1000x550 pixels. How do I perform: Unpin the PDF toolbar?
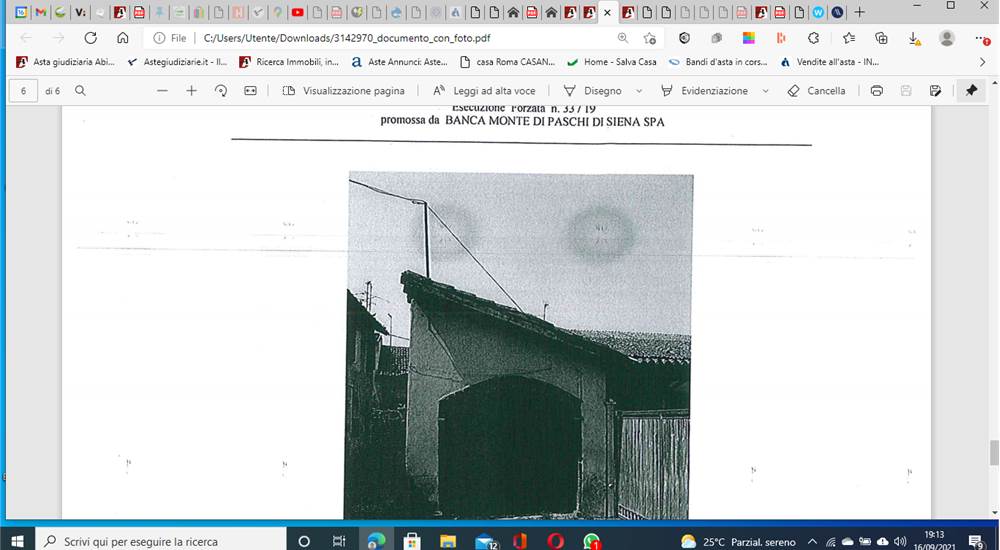pos(971,91)
